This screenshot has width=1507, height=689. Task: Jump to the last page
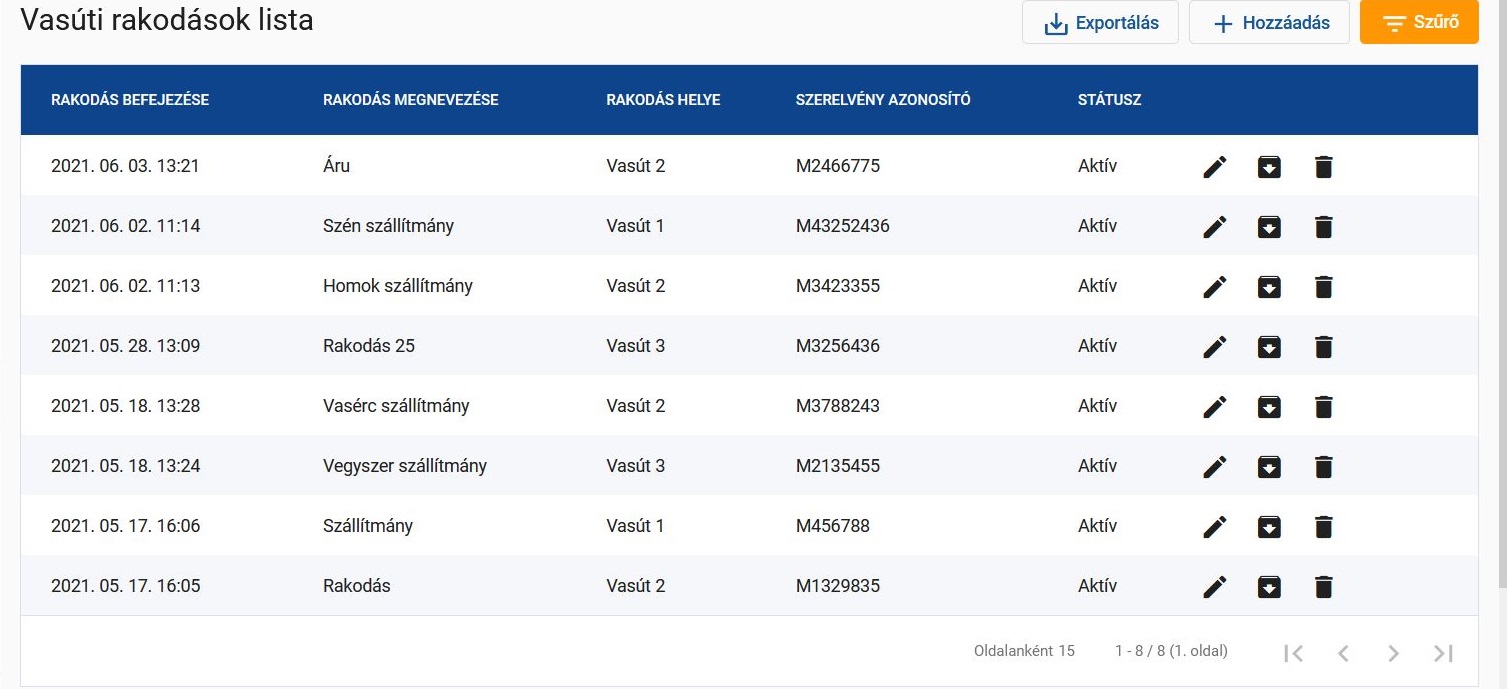1443,653
